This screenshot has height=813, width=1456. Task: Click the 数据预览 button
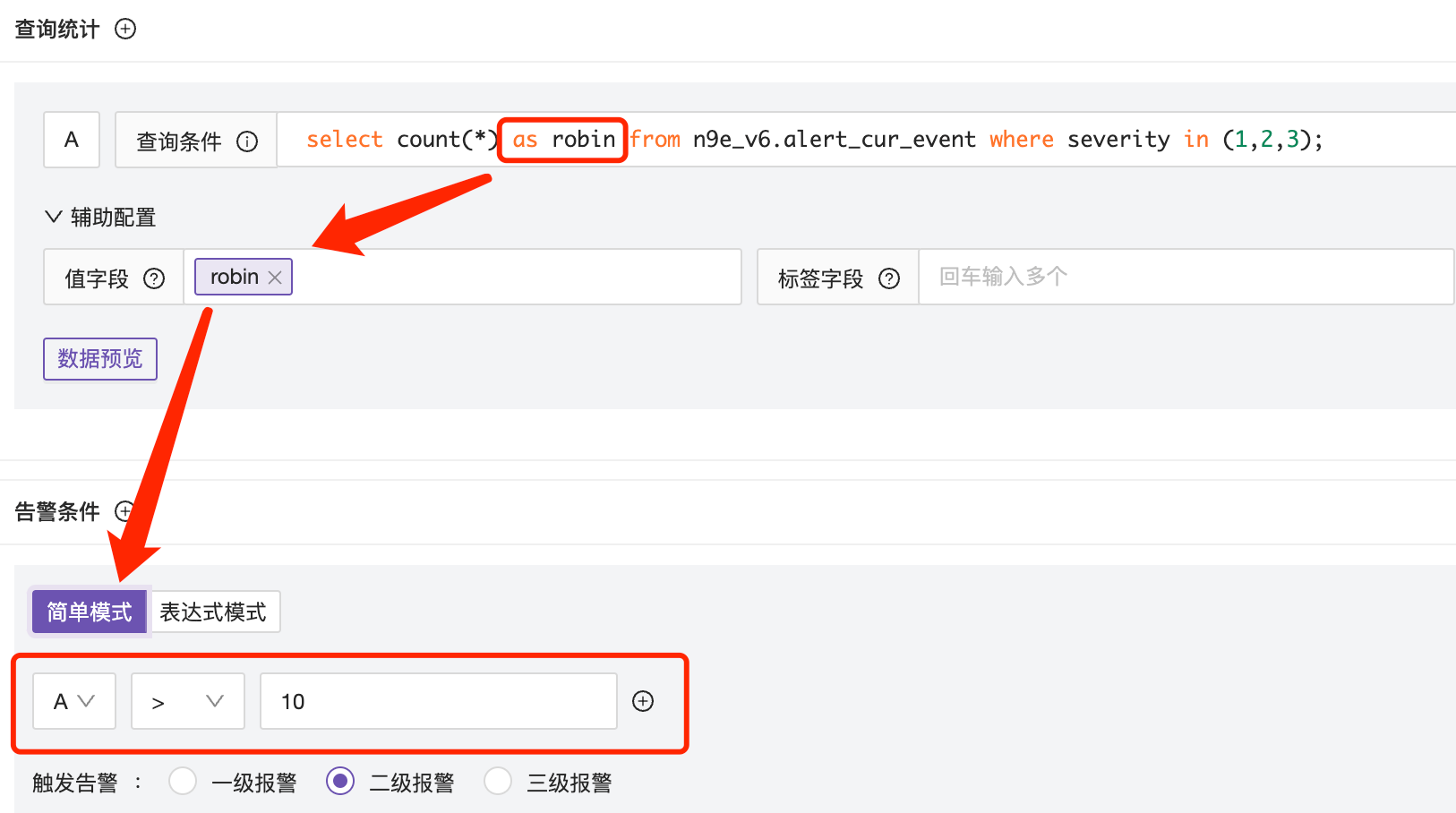click(x=99, y=358)
